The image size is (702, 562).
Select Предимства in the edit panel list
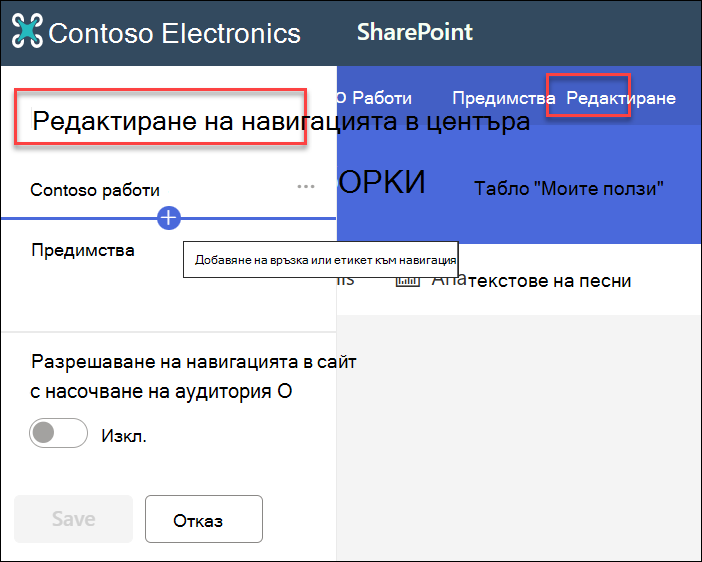pos(83,250)
